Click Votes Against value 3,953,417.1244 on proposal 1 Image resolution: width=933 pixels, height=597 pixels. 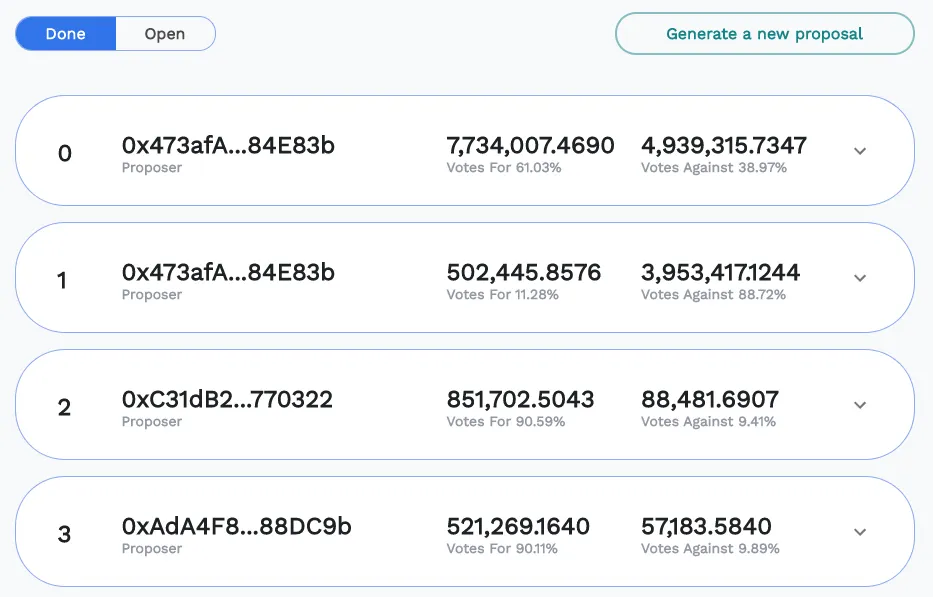(x=721, y=272)
